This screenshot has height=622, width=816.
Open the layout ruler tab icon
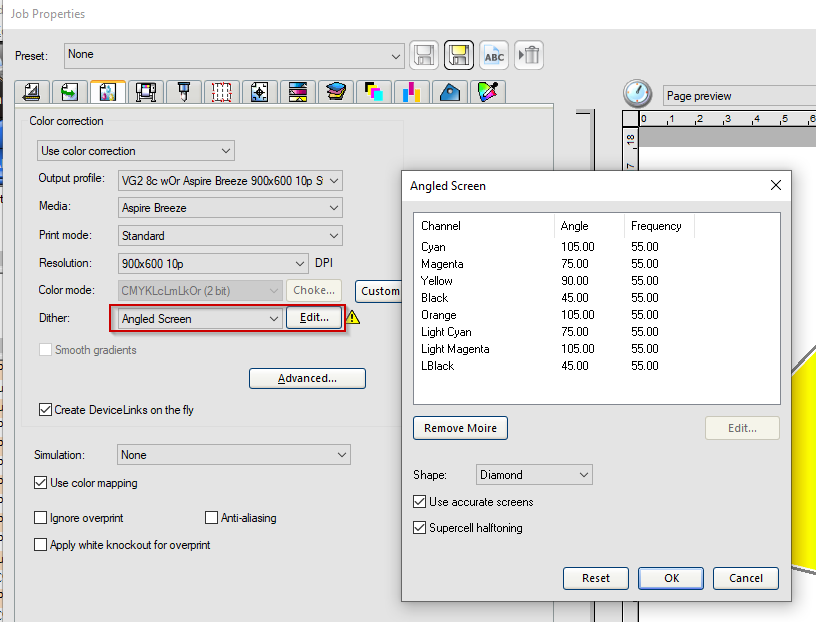pyautogui.click(x=32, y=92)
